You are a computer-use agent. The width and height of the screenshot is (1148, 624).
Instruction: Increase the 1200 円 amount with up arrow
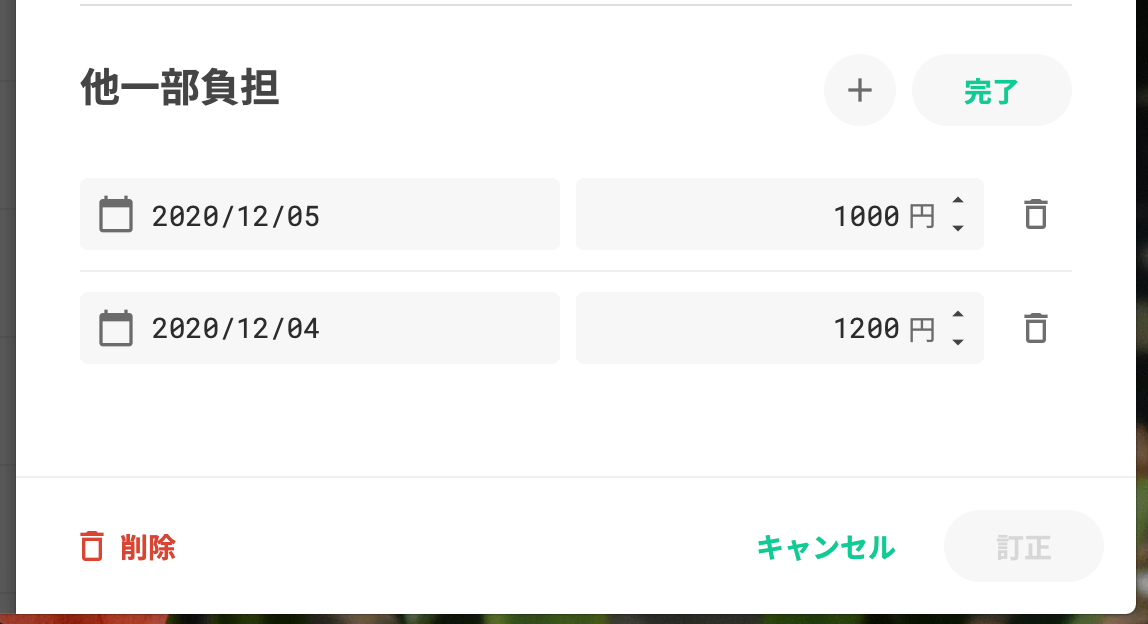958,315
